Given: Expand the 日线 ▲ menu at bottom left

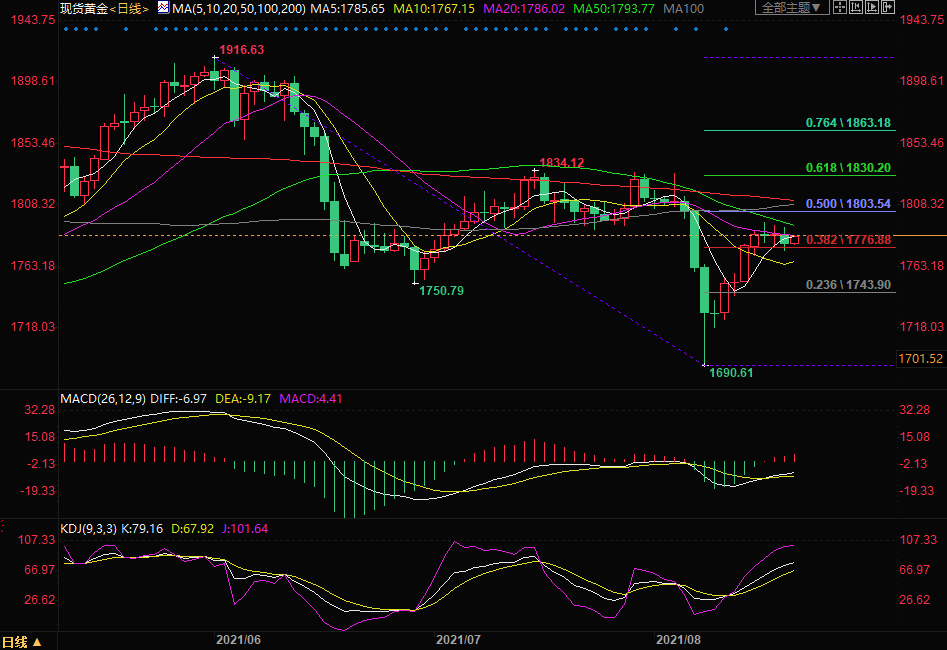Looking at the screenshot, I should 22,641.
